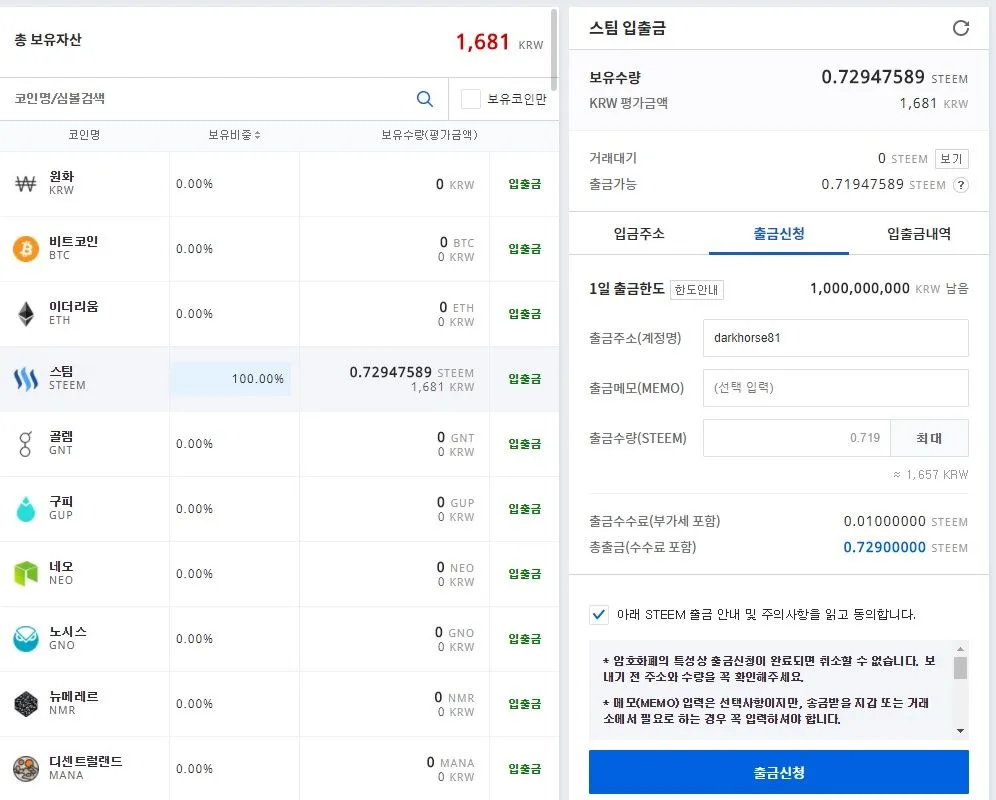The width and height of the screenshot is (996, 800).
Task: Switch to the 입금주소 tab
Action: [638, 234]
